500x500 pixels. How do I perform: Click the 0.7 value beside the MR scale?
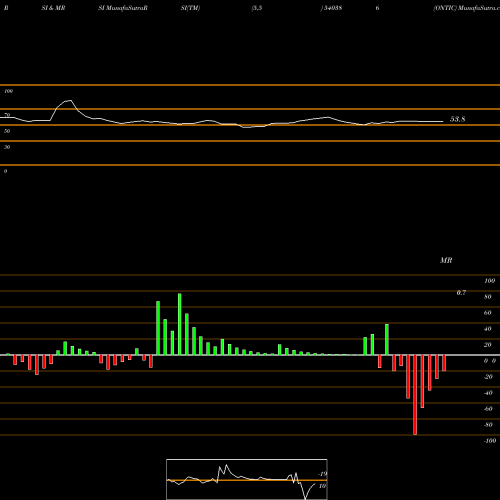(461, 293)
